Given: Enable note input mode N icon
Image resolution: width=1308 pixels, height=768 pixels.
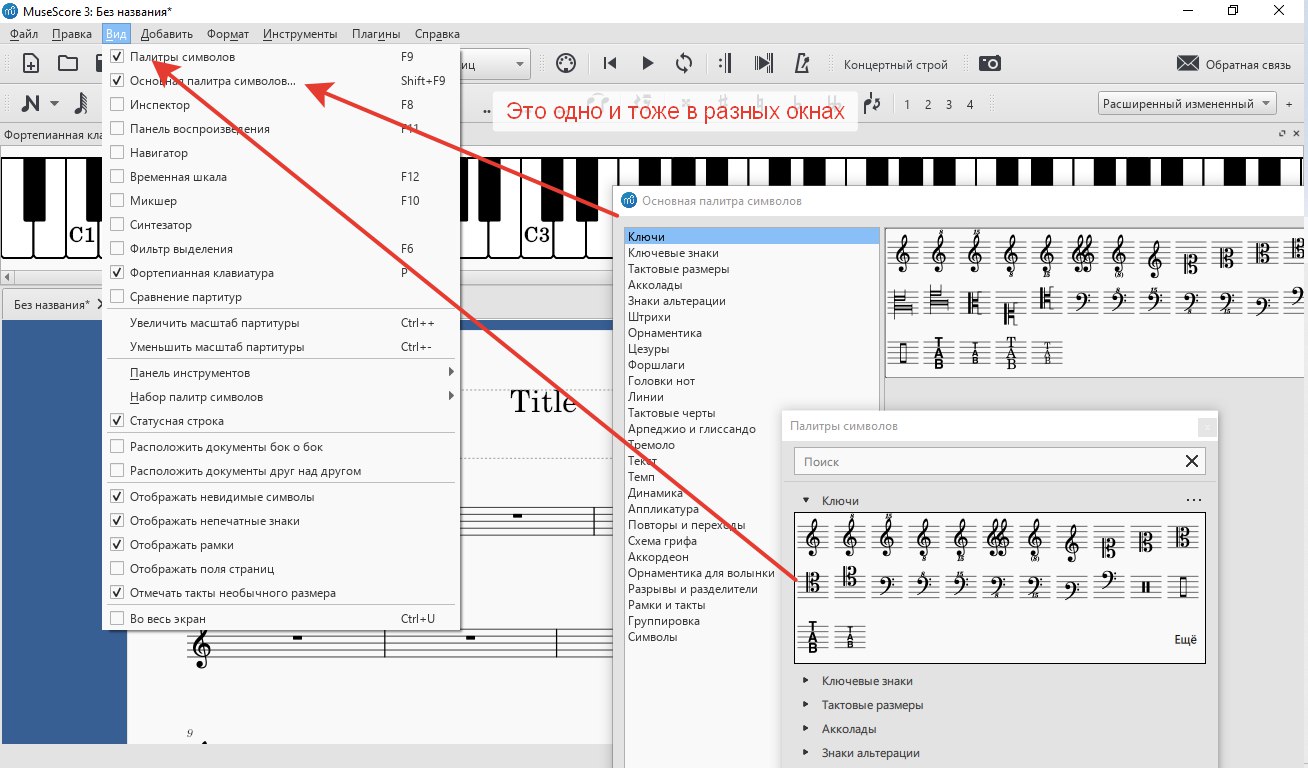Looking at the screenshot, I should pos(30,103).
